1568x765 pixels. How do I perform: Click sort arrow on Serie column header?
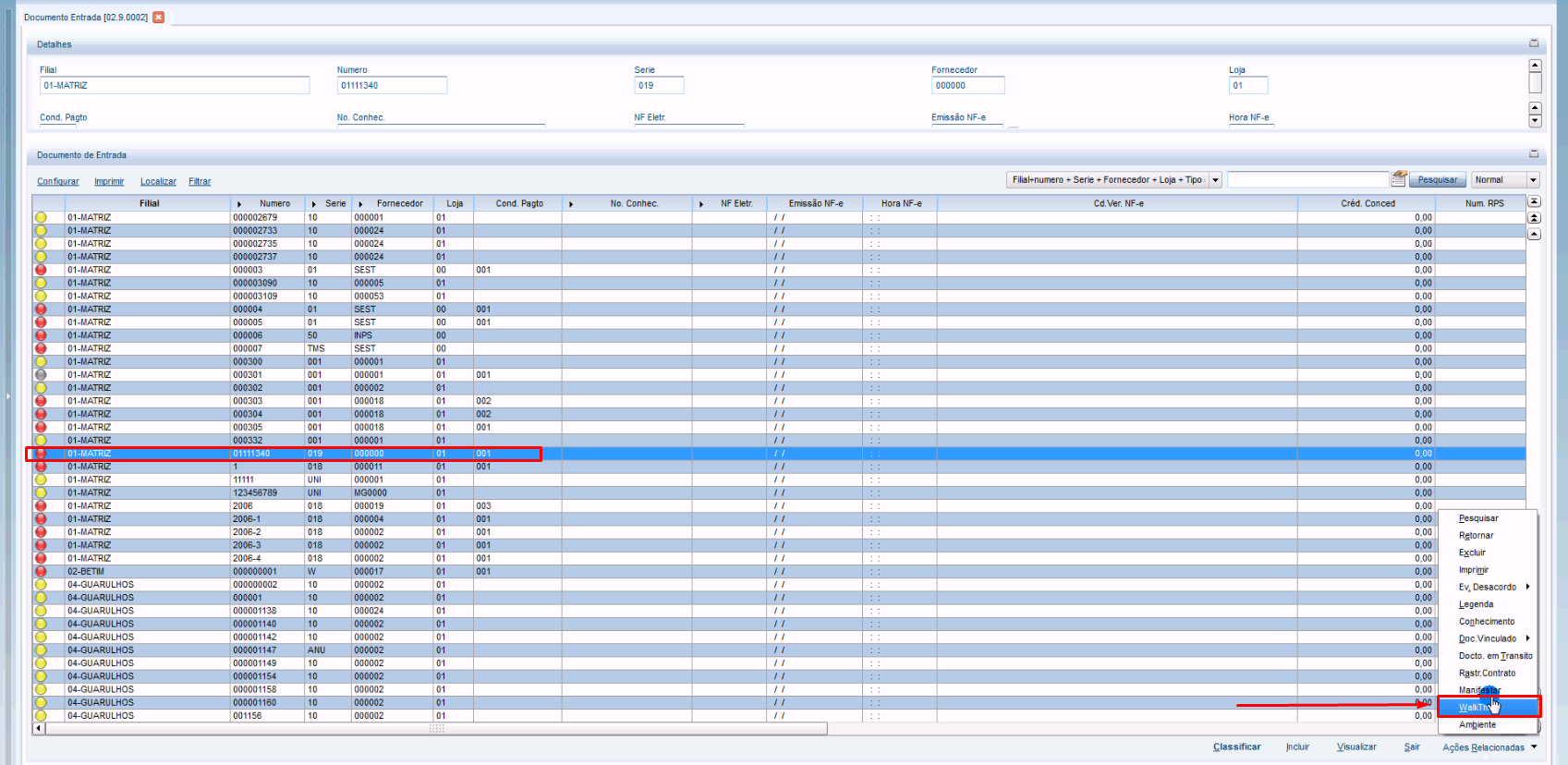click(x=314, y=203)
